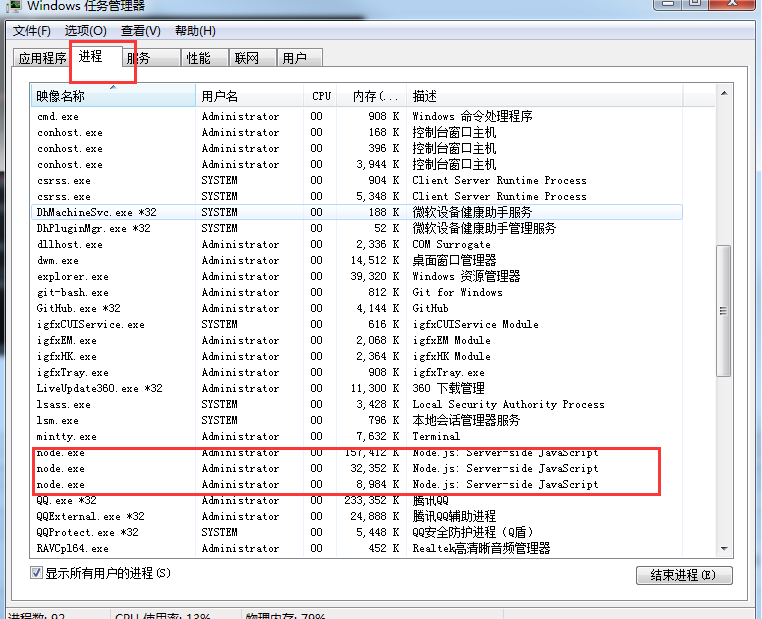The image size is (762, 619).
Task: Switch to the 应用程序 tab
Action: point(42,58)
